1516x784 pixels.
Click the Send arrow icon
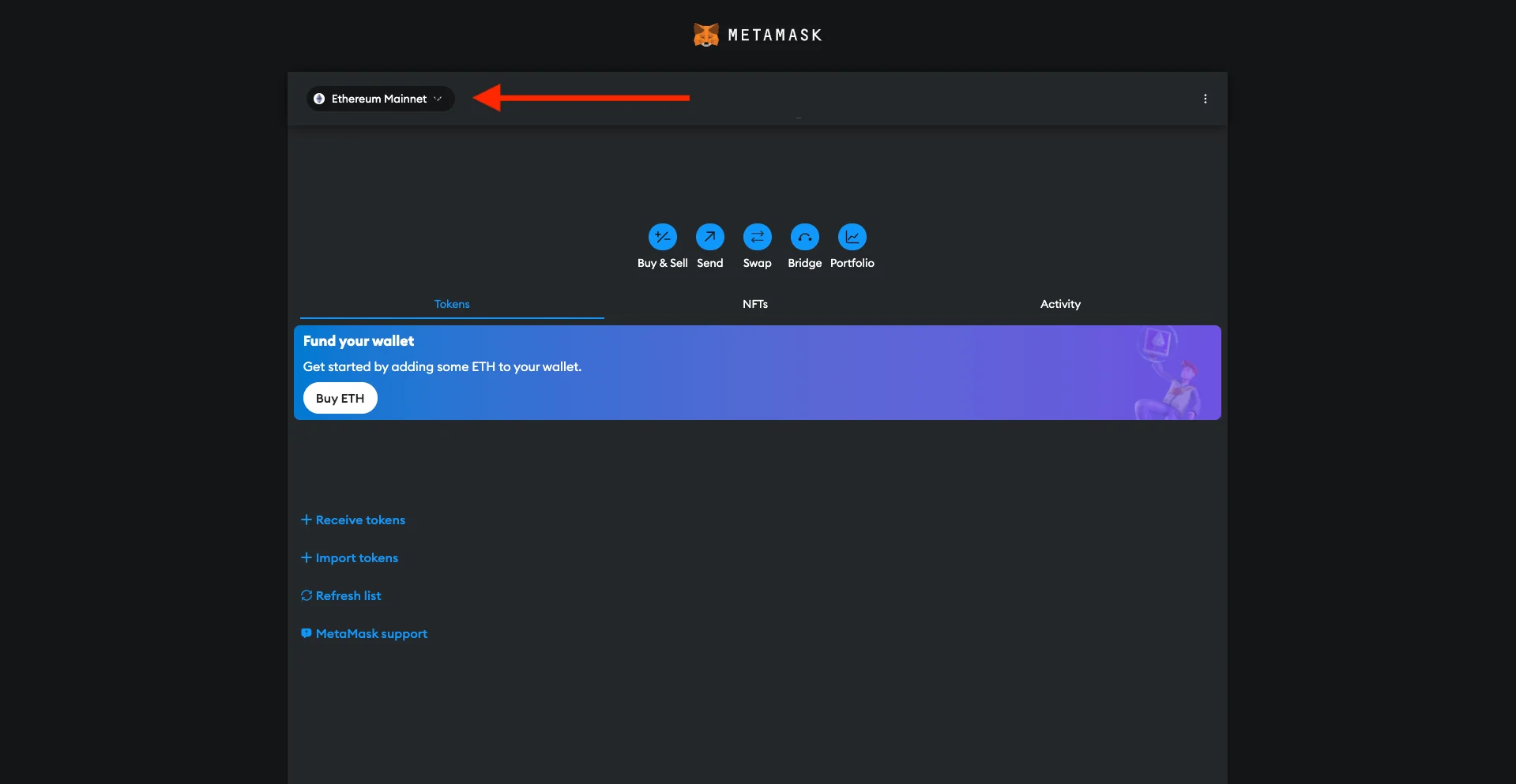[710, 237]
